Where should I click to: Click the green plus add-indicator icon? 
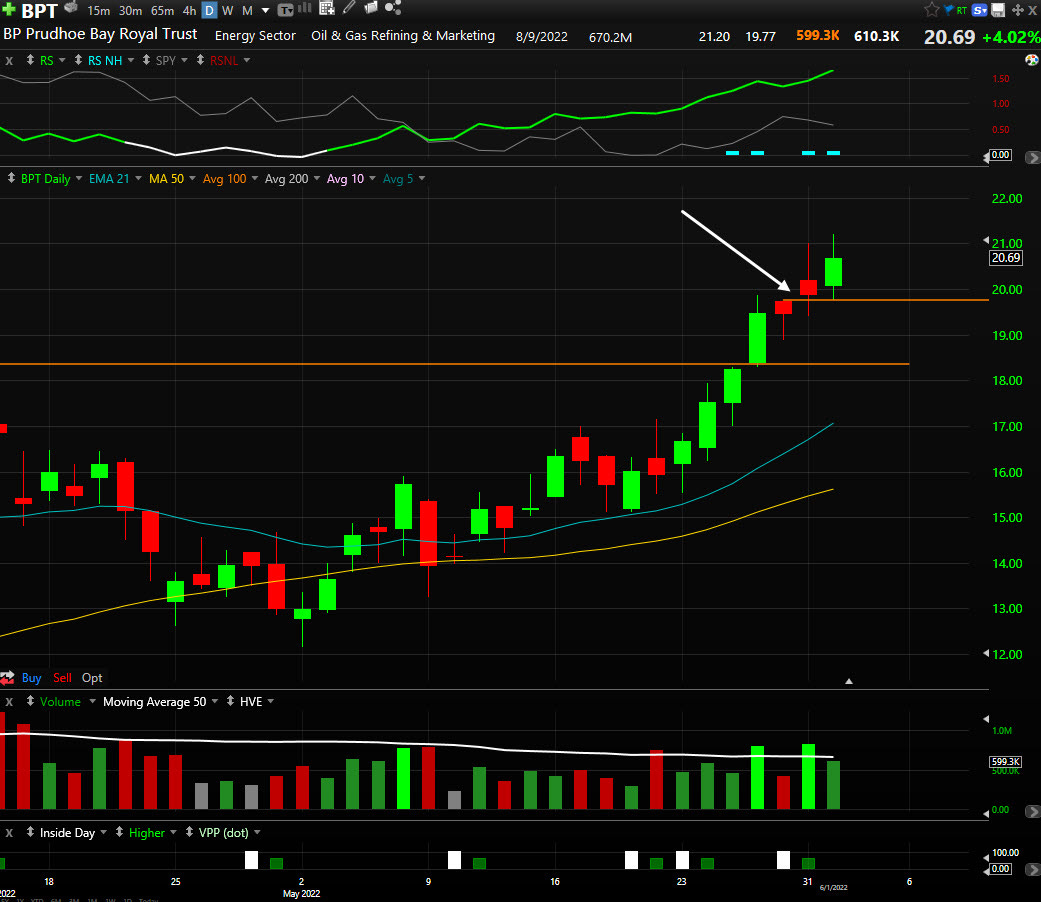9,9
